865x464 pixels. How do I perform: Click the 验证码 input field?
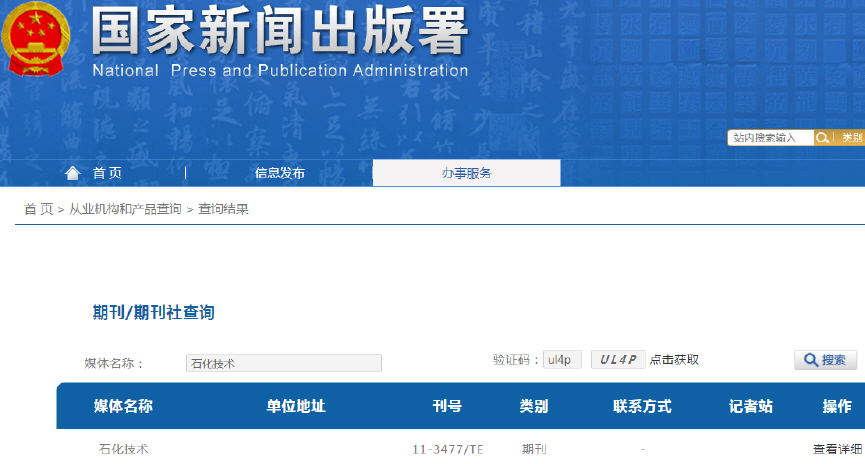562,360
